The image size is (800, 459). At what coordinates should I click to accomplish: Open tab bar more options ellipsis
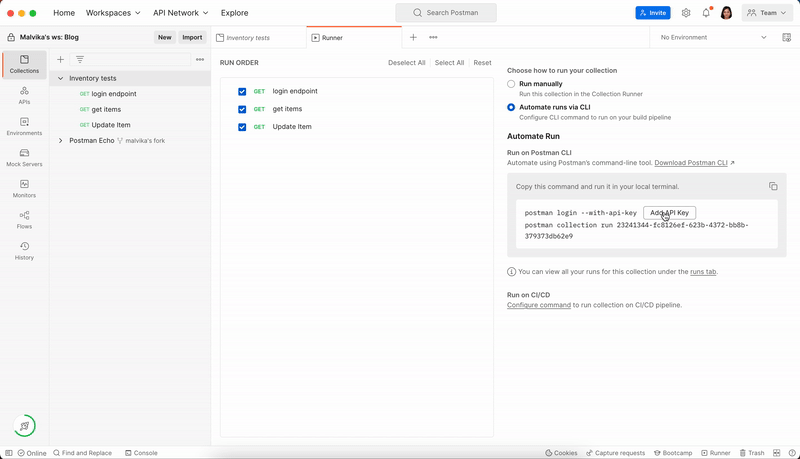pos(433,37)
